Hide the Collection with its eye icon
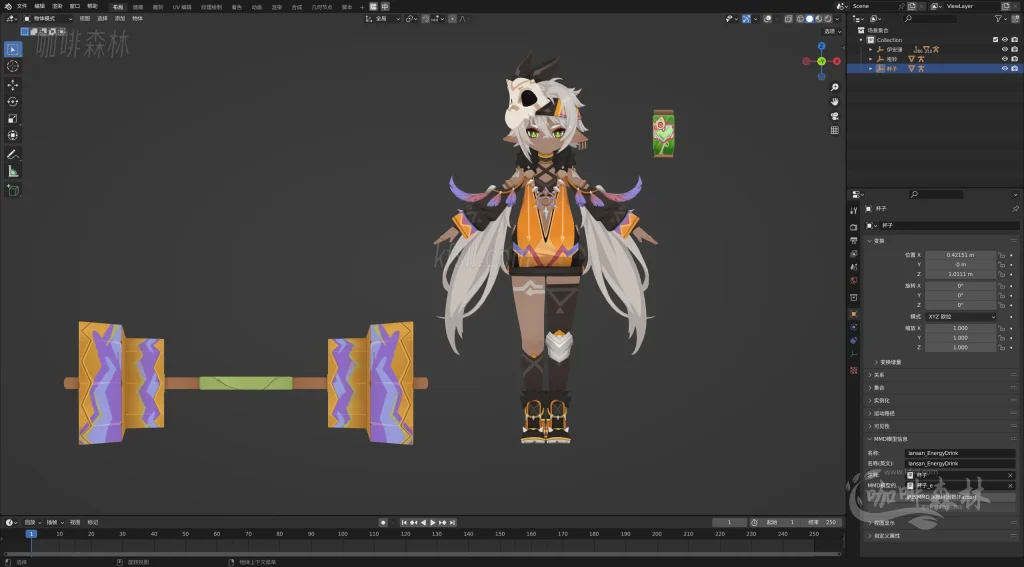The width and height of the screenshot is (1024, 567). coord(1005,40)
